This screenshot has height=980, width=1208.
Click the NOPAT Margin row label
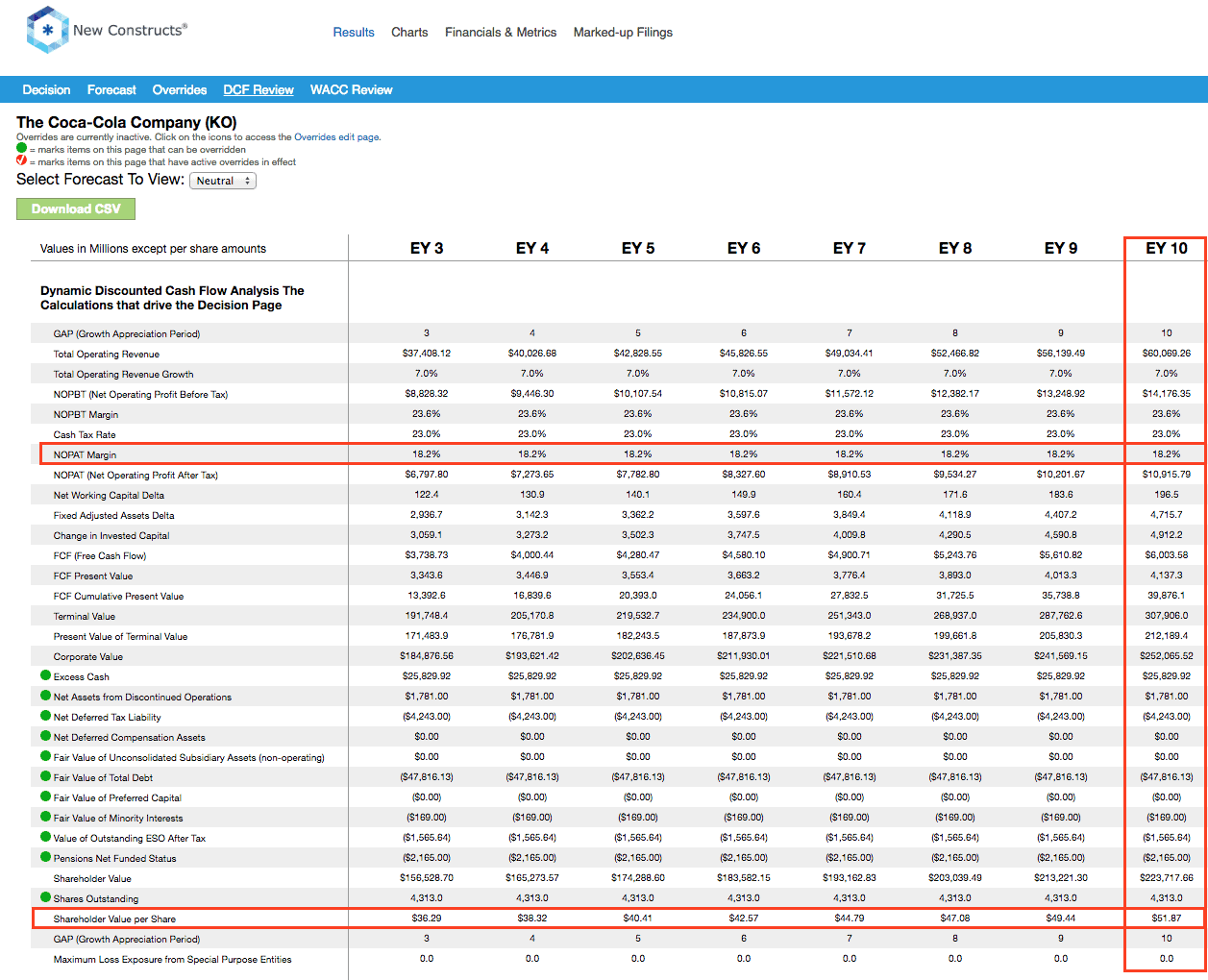85,454
